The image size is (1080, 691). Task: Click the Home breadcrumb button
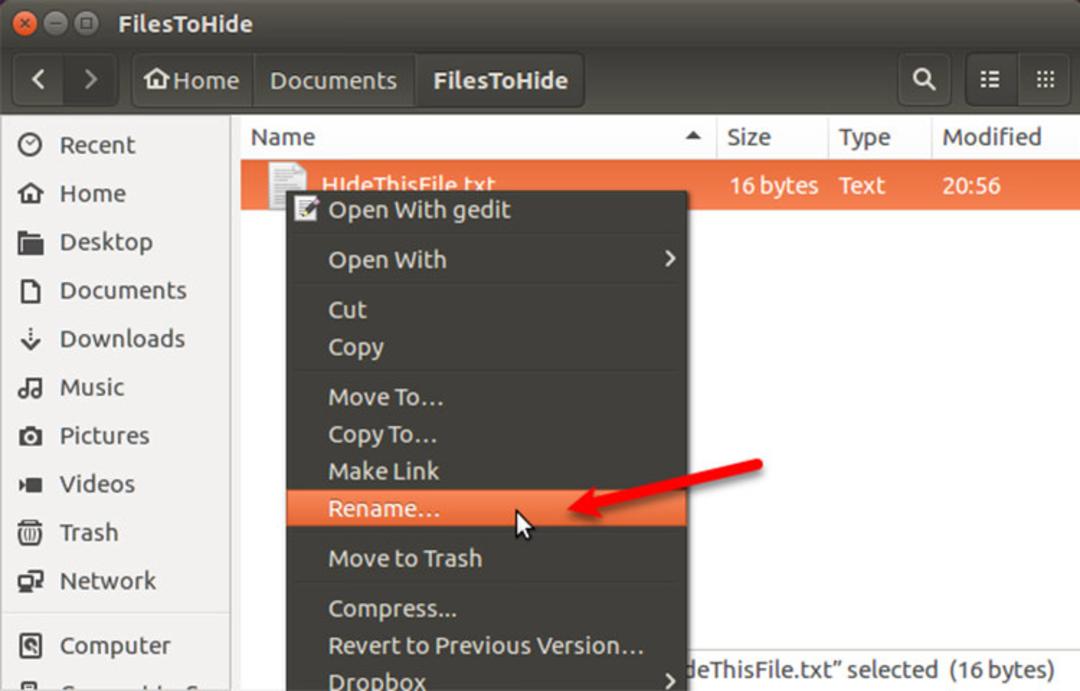192,80
